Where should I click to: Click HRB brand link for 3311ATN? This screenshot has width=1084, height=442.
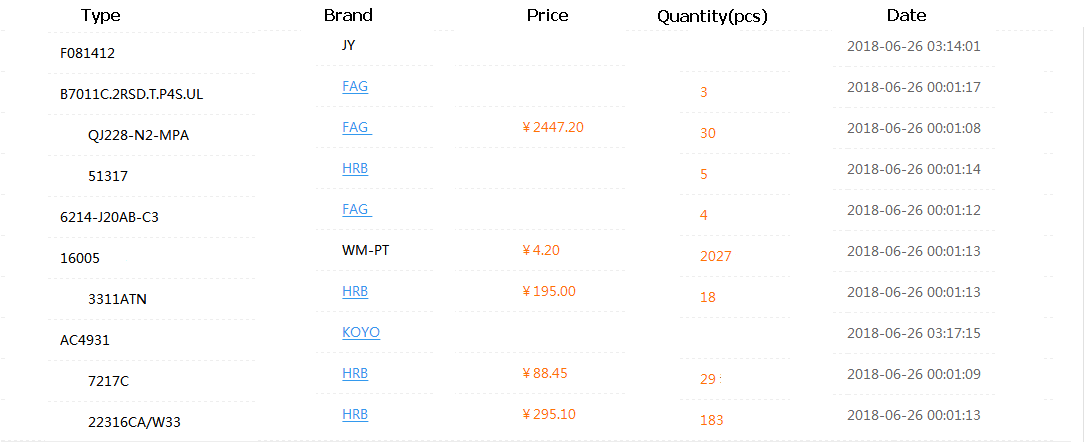(x=355, y=291)
